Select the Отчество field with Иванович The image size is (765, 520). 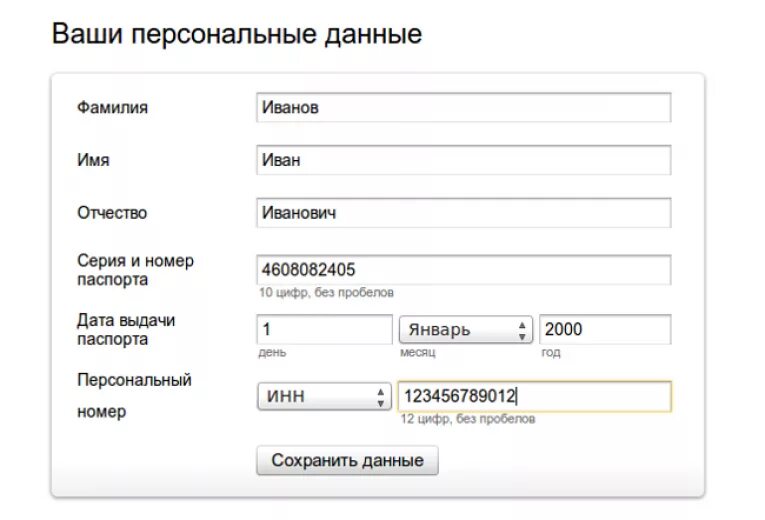(463, 213)
